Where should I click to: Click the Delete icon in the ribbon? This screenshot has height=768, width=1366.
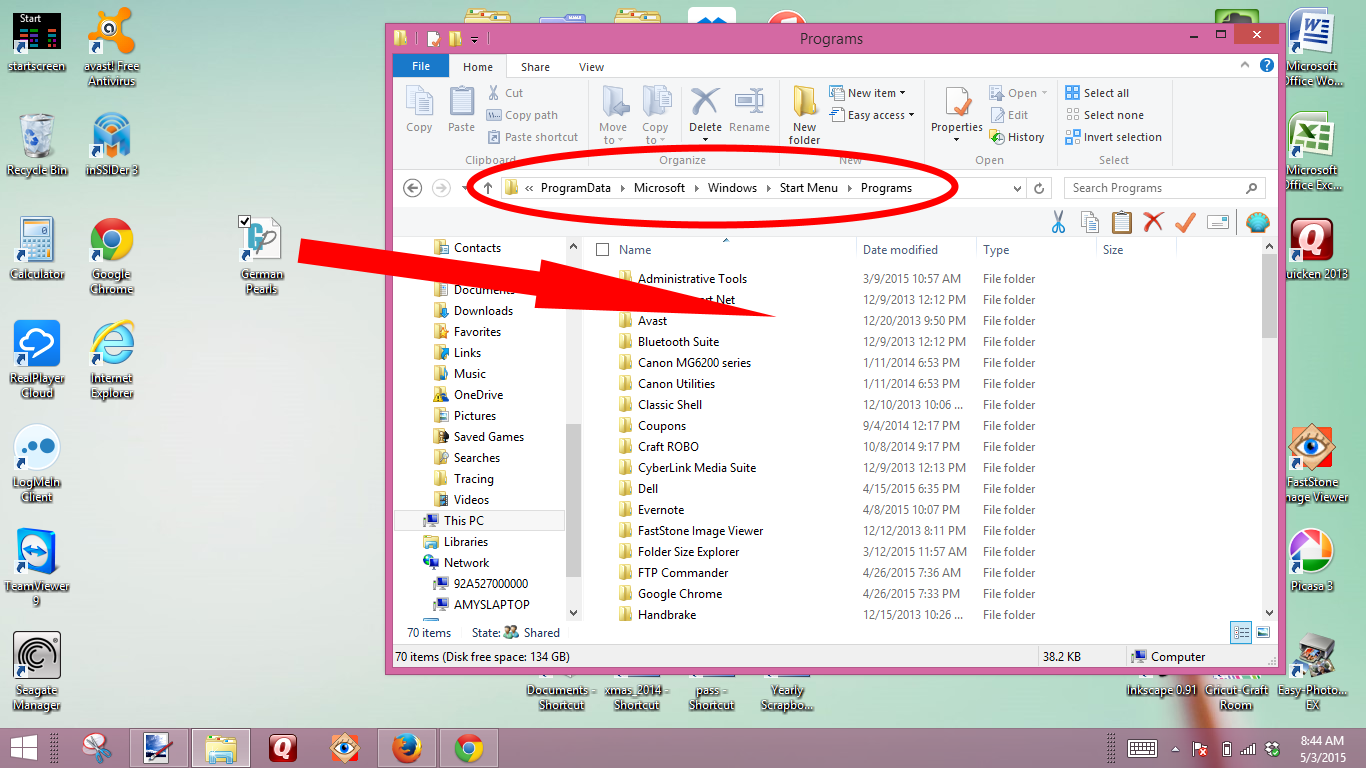pos(705,103)
